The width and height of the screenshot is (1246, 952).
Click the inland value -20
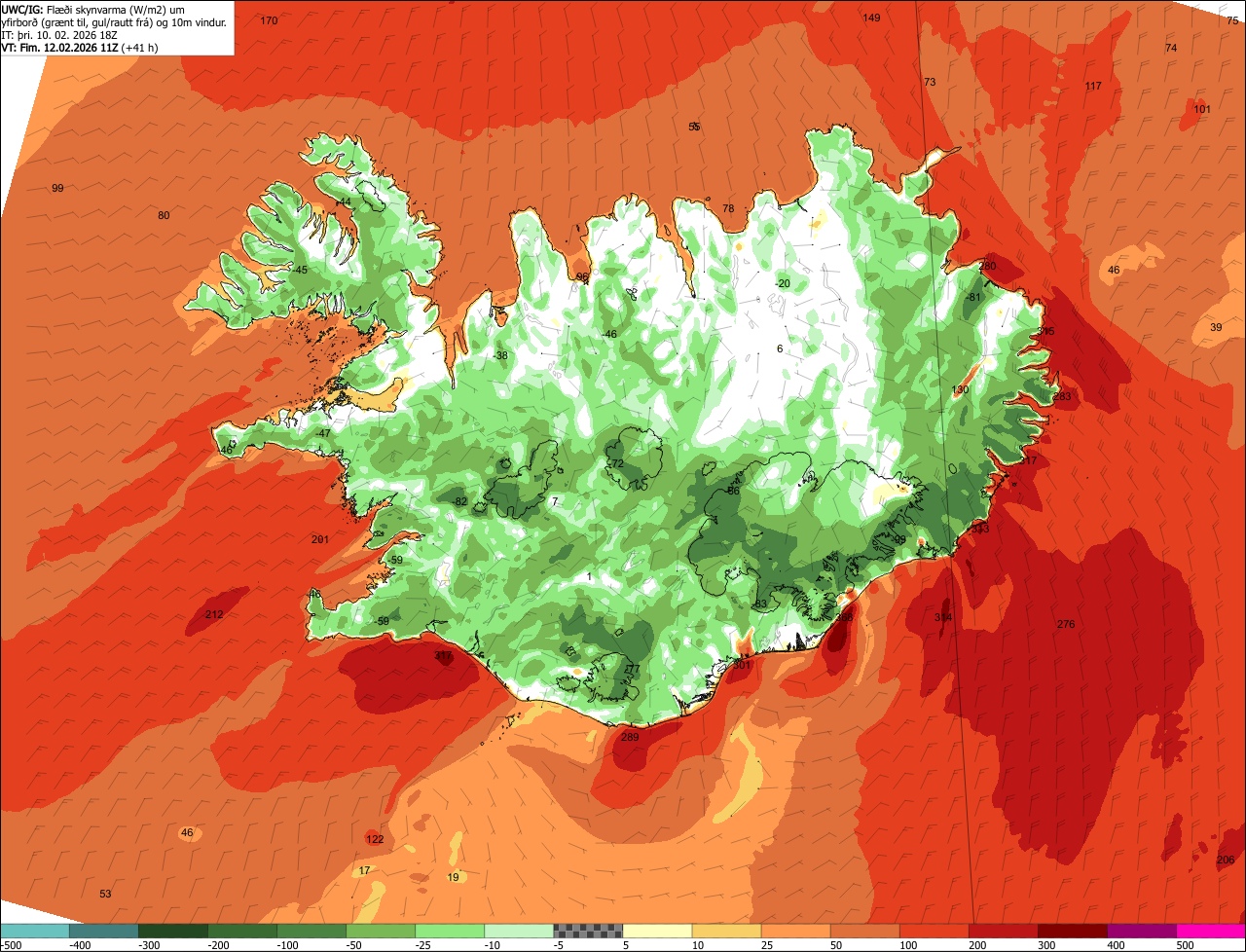[783, 283]
